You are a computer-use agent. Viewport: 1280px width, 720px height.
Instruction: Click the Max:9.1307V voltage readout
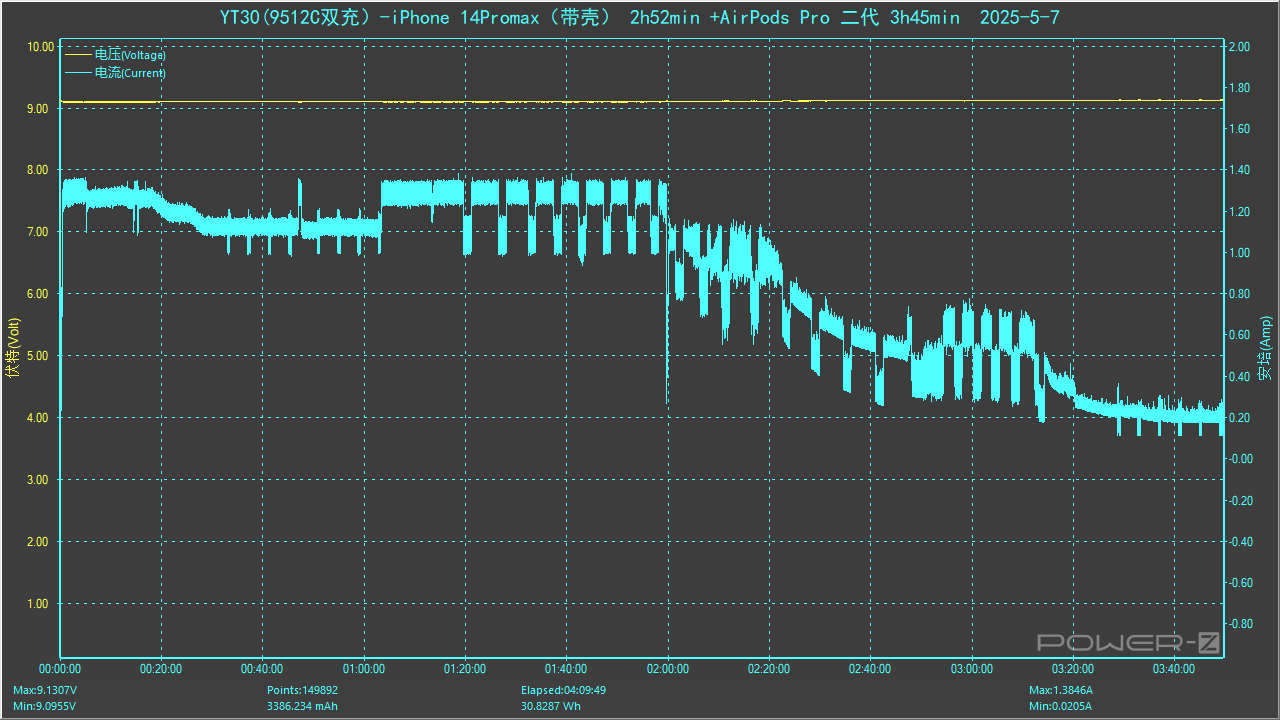point(45,690)
